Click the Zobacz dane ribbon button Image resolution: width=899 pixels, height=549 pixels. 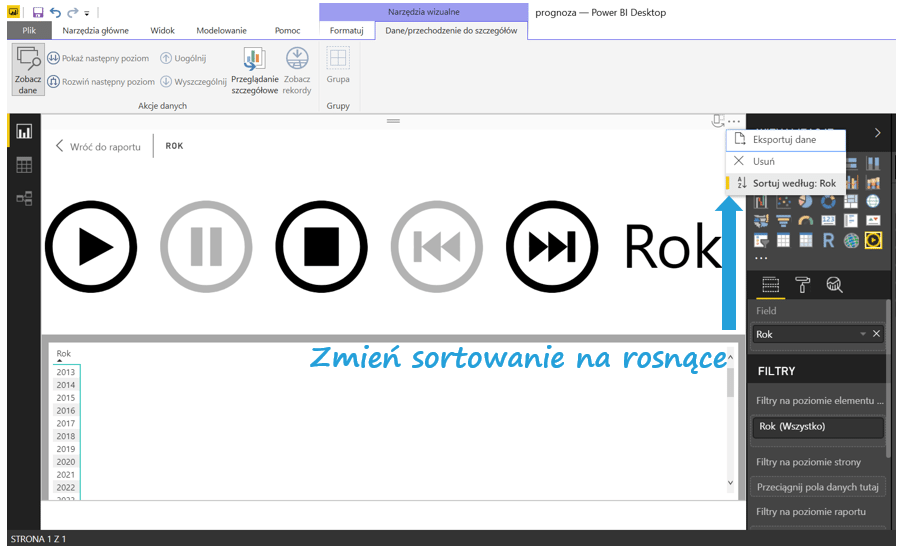point(27,70)
